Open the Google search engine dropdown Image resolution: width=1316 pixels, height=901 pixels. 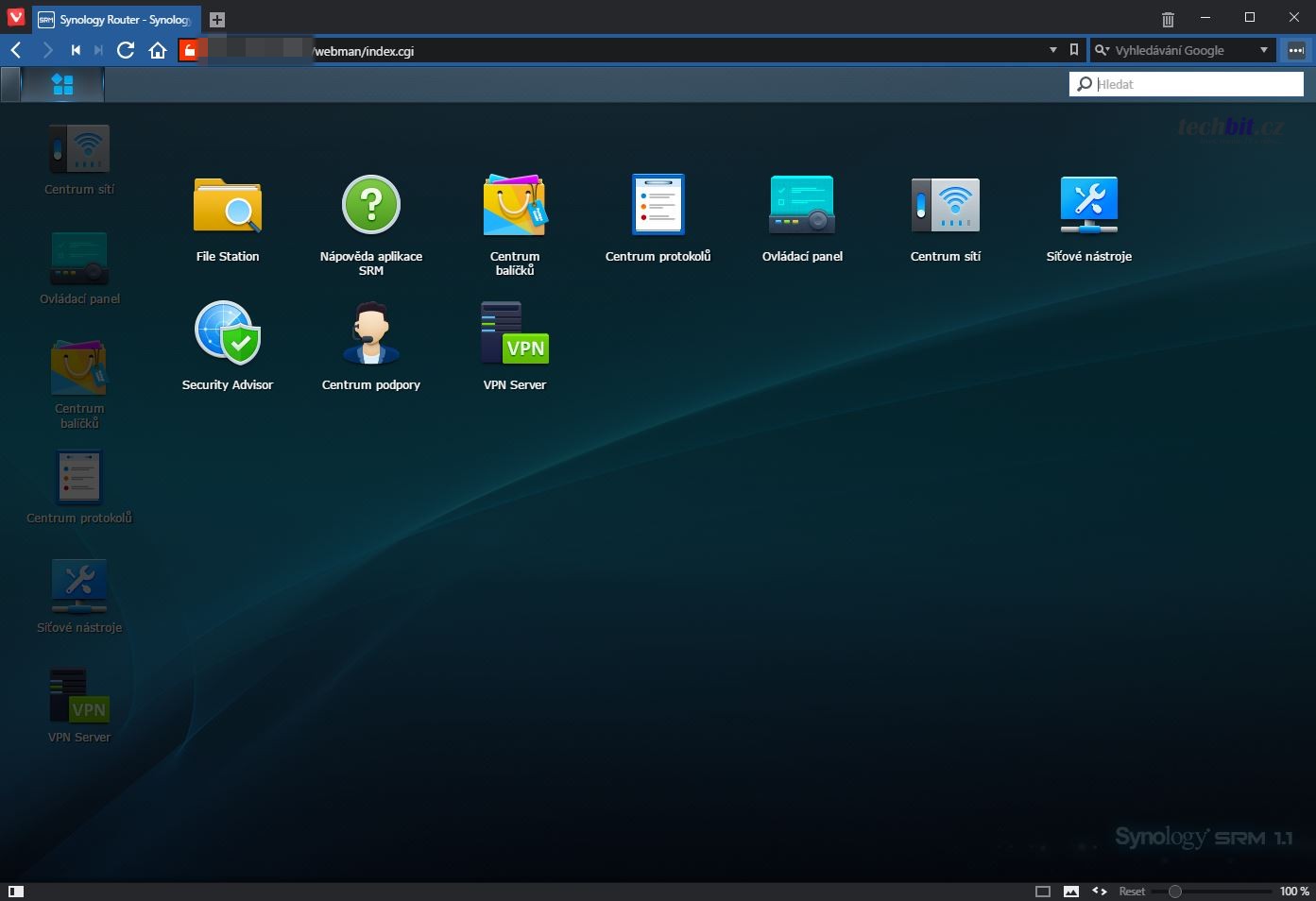pos(1263,50)
